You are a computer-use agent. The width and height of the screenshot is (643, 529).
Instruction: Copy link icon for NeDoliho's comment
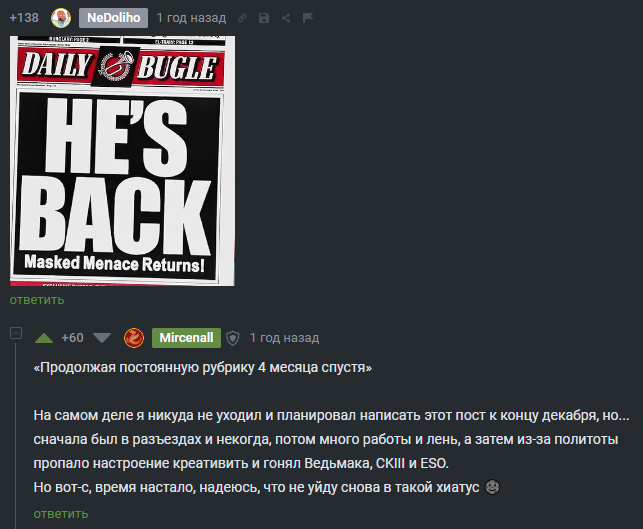point(242,18)
